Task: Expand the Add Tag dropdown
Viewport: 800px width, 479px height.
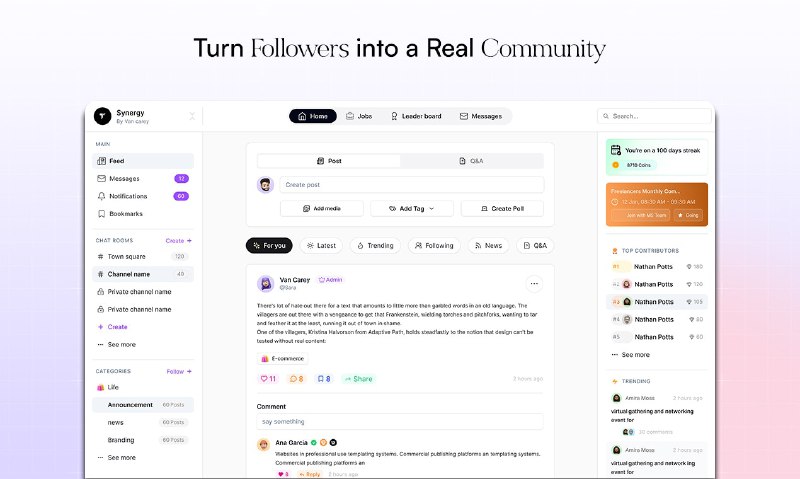Action: click(x=412, y=208)
